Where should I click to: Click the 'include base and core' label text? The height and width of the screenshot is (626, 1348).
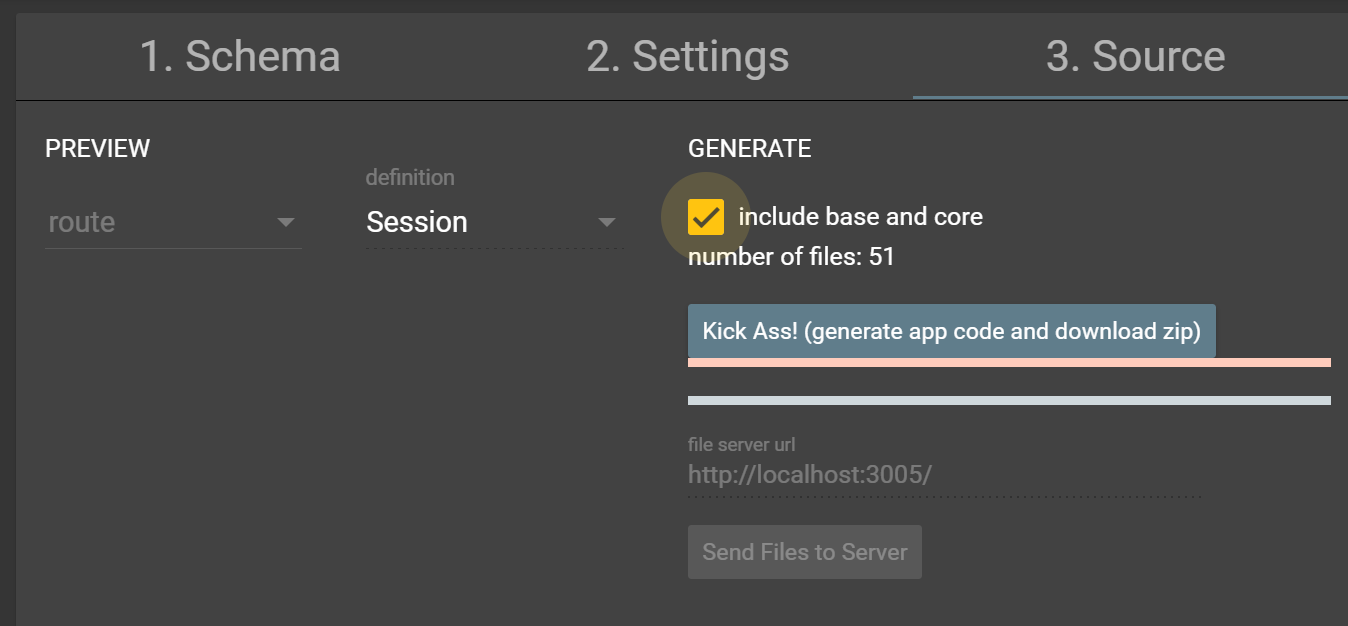[860, 217]
